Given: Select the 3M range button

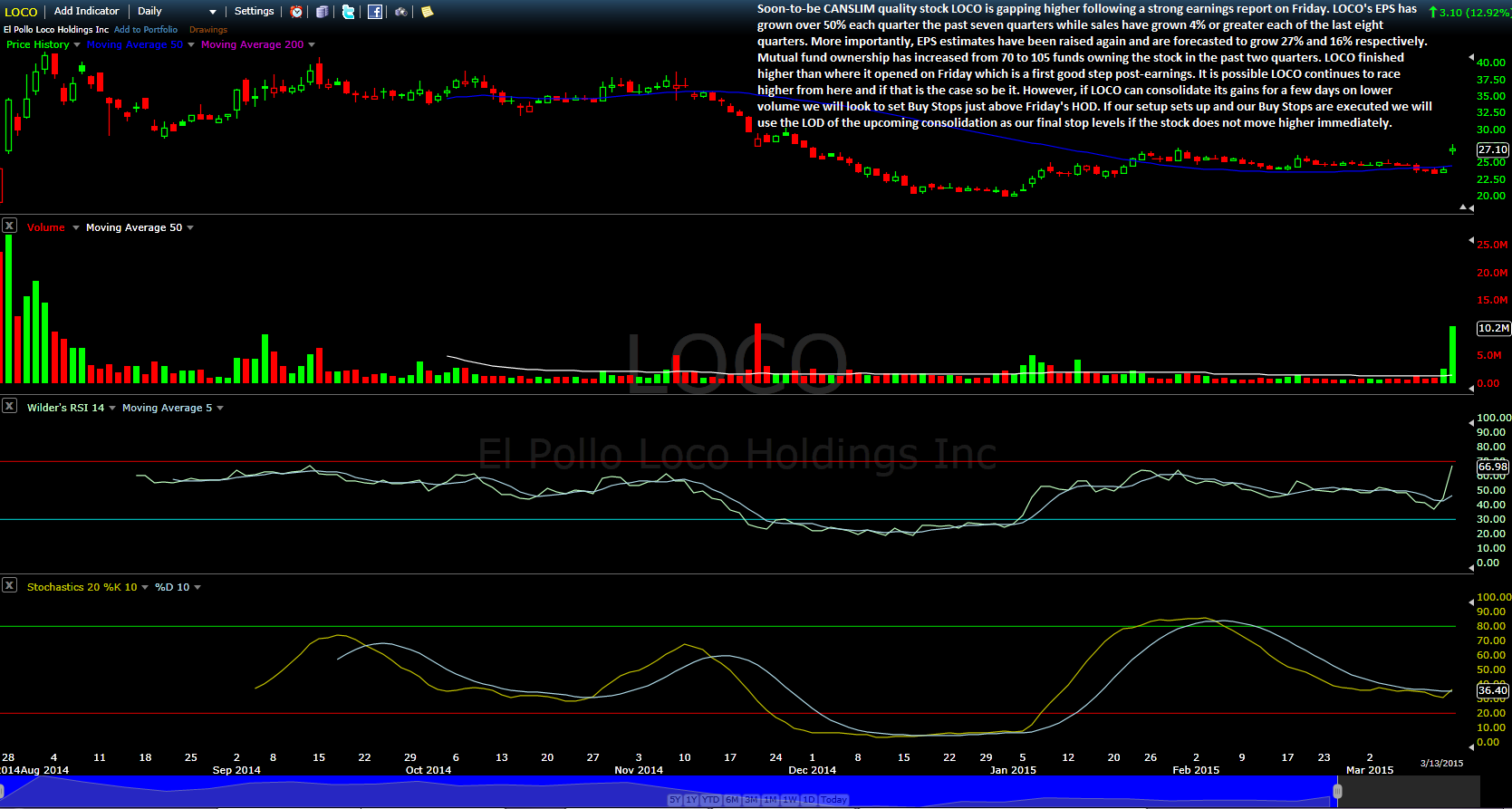Looking at the screenshot, I should click(751, 799).
